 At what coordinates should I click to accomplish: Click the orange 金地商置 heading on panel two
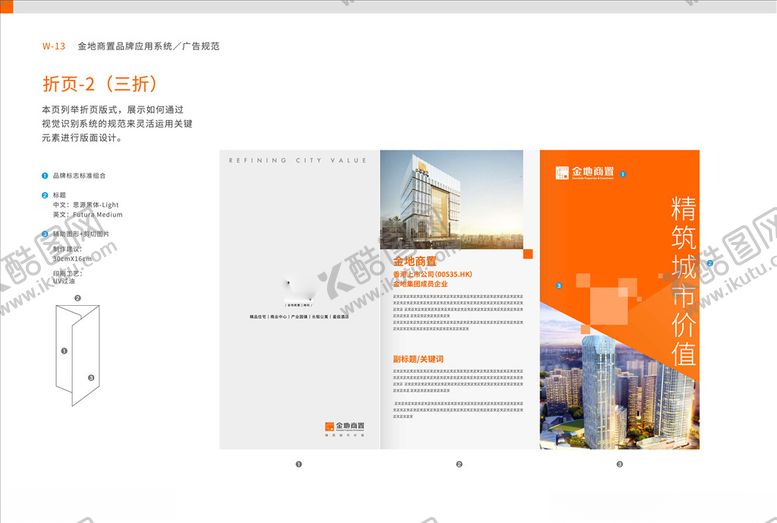point(415,261)
